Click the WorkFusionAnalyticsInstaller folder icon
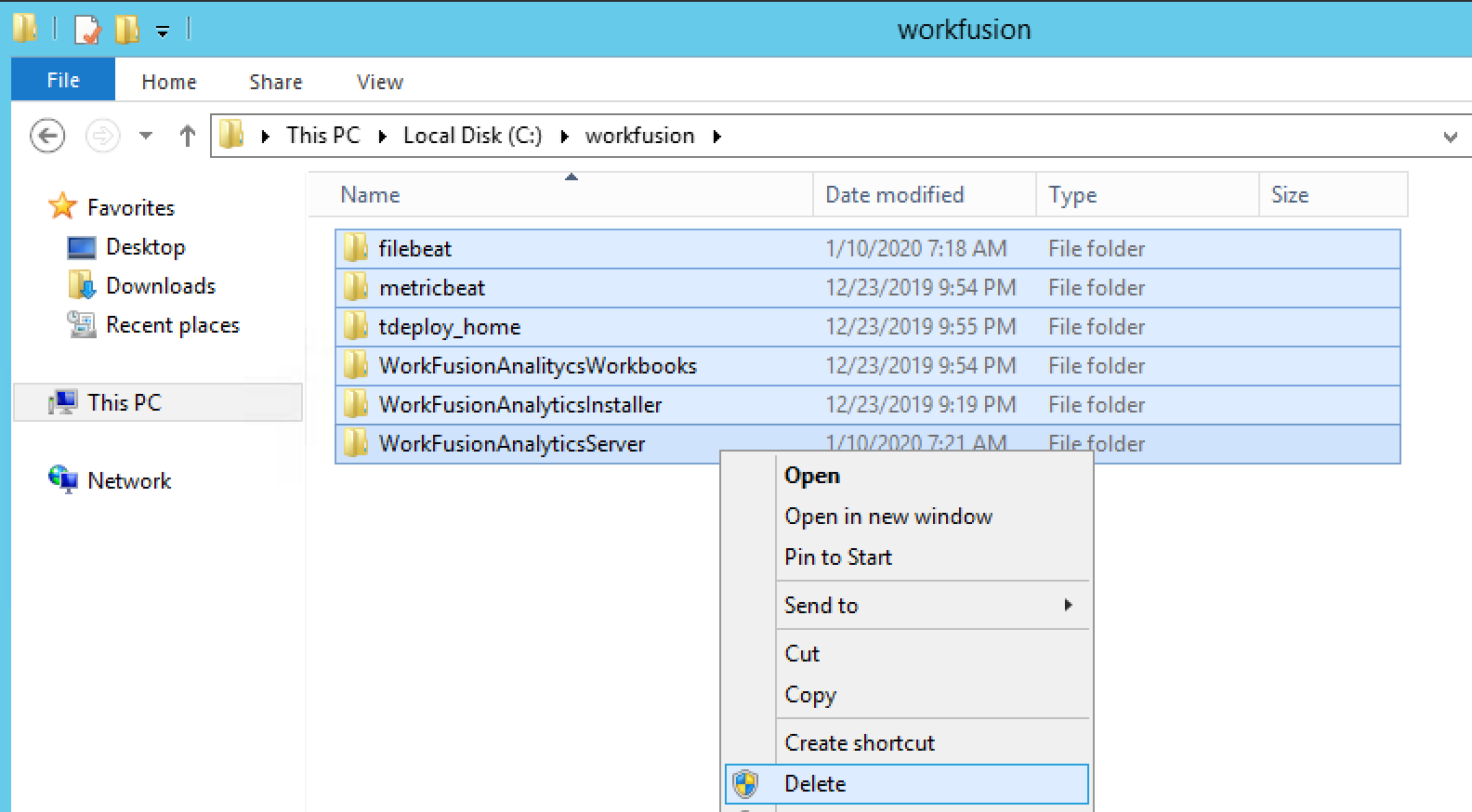This screenshot has height=812, width=1472. [x=356, y=404]
